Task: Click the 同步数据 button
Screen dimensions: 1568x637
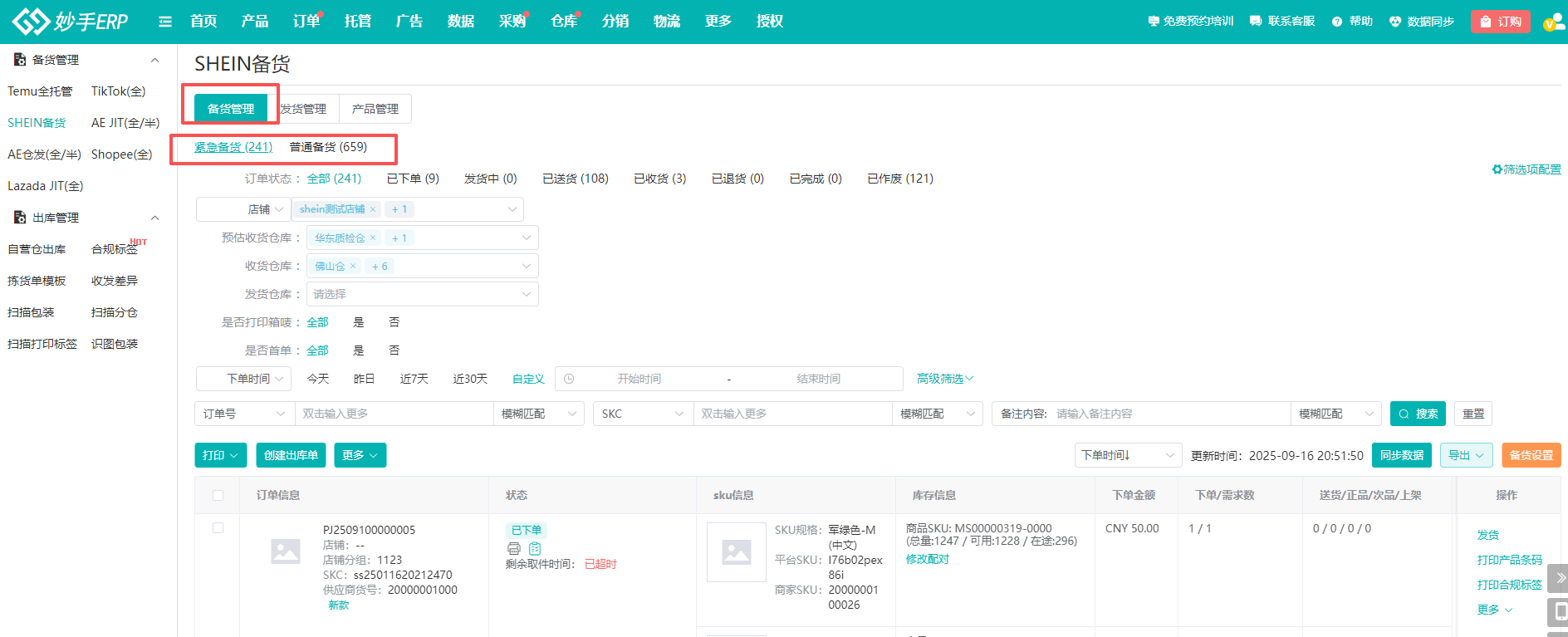Action: pos(1402,455)
